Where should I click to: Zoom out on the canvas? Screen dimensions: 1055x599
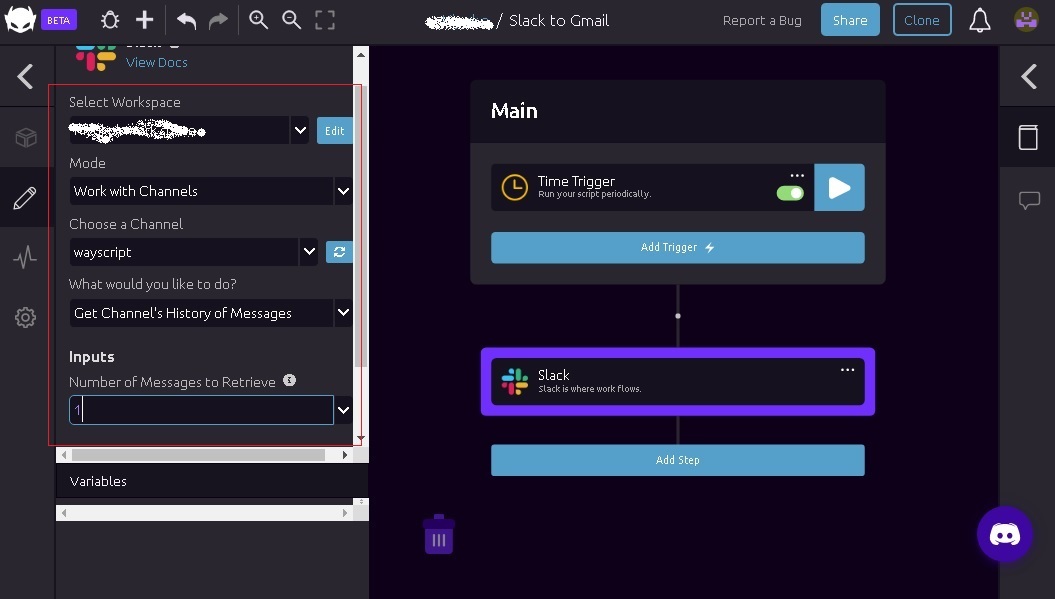click(291, 20)
